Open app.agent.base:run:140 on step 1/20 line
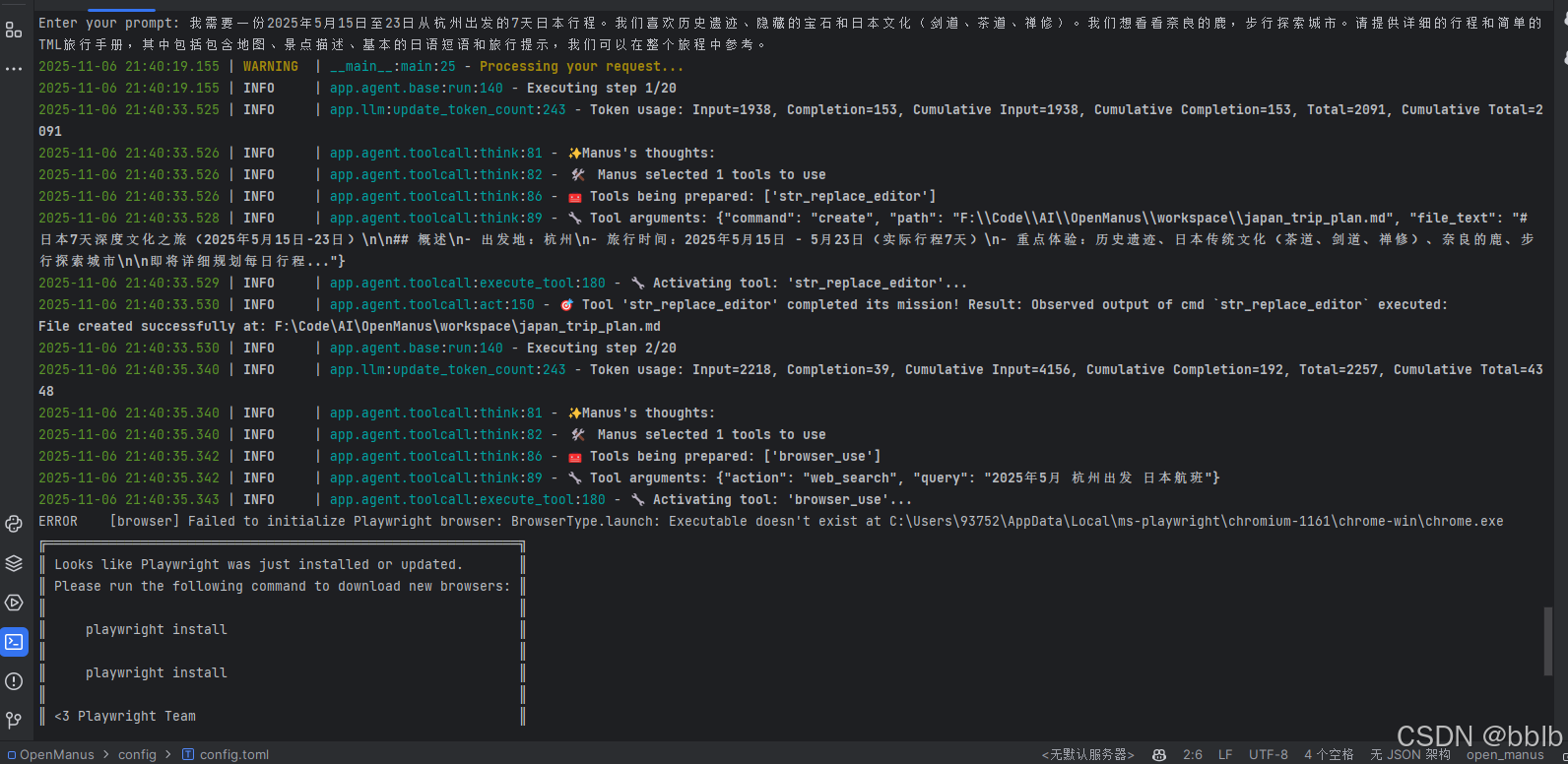The width and height of the screenshot is (1568, 764). (x=417, y=88)
